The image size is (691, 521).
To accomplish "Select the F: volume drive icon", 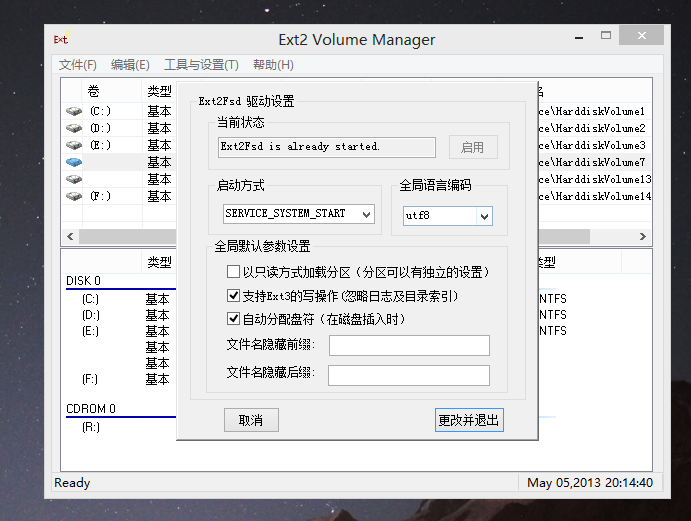I will click(74, 196).
